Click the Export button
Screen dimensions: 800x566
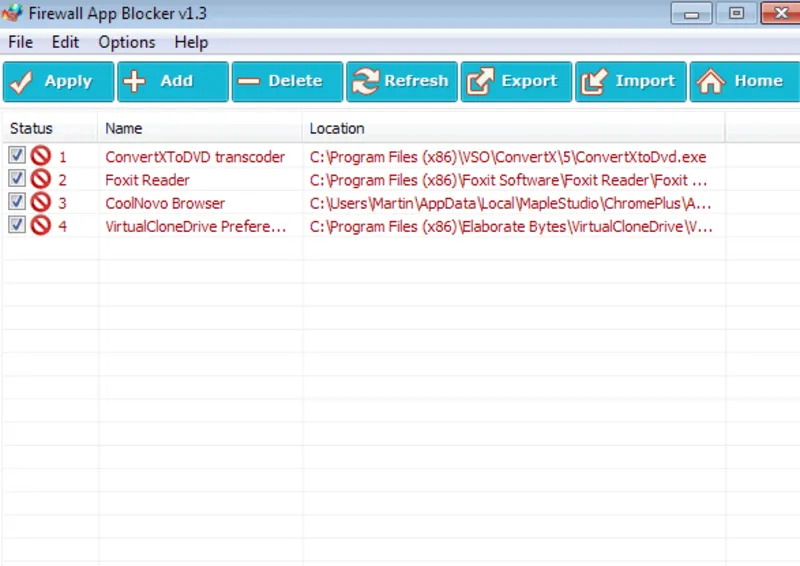(516, 82)
